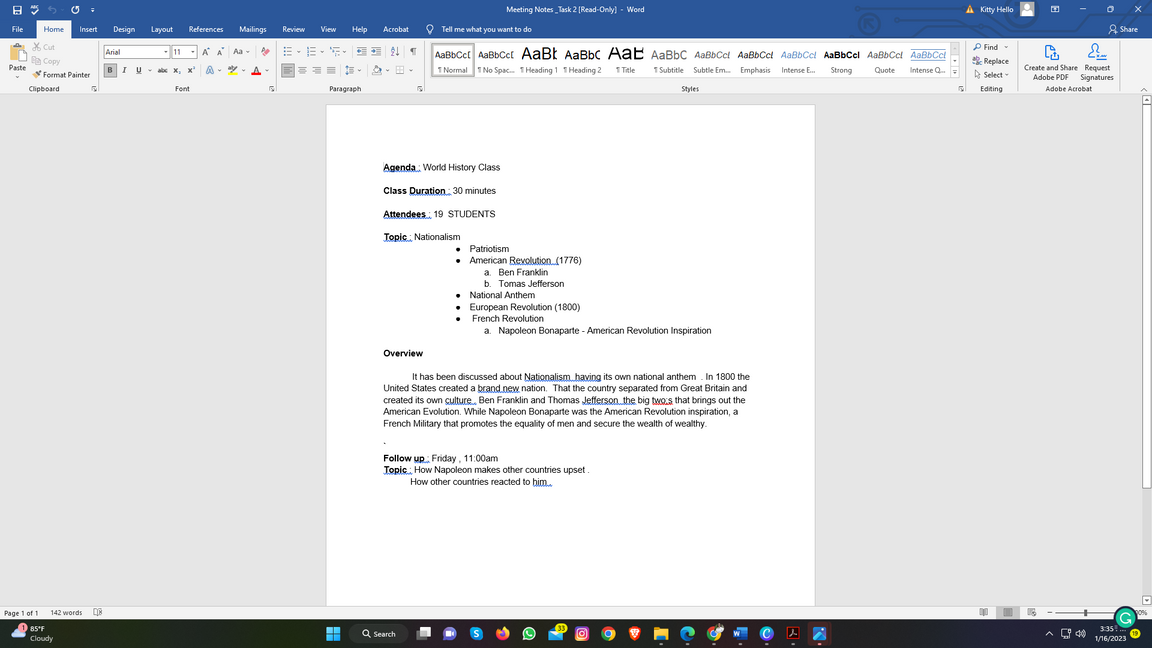The image size is (1152, 648).
Task: Apply superscript formatting
Action: 191,71
